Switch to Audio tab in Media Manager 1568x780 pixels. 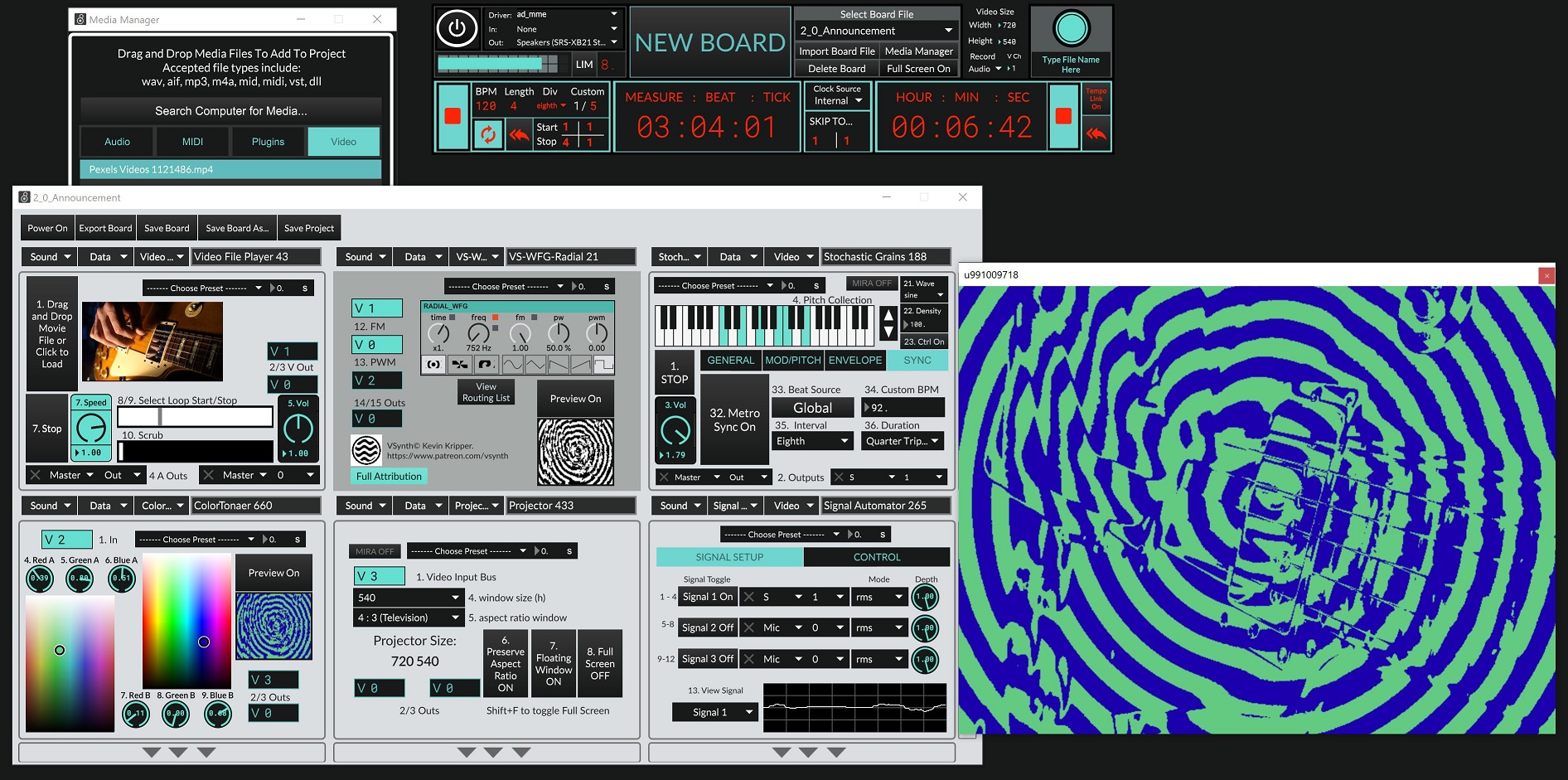(117, 142)
